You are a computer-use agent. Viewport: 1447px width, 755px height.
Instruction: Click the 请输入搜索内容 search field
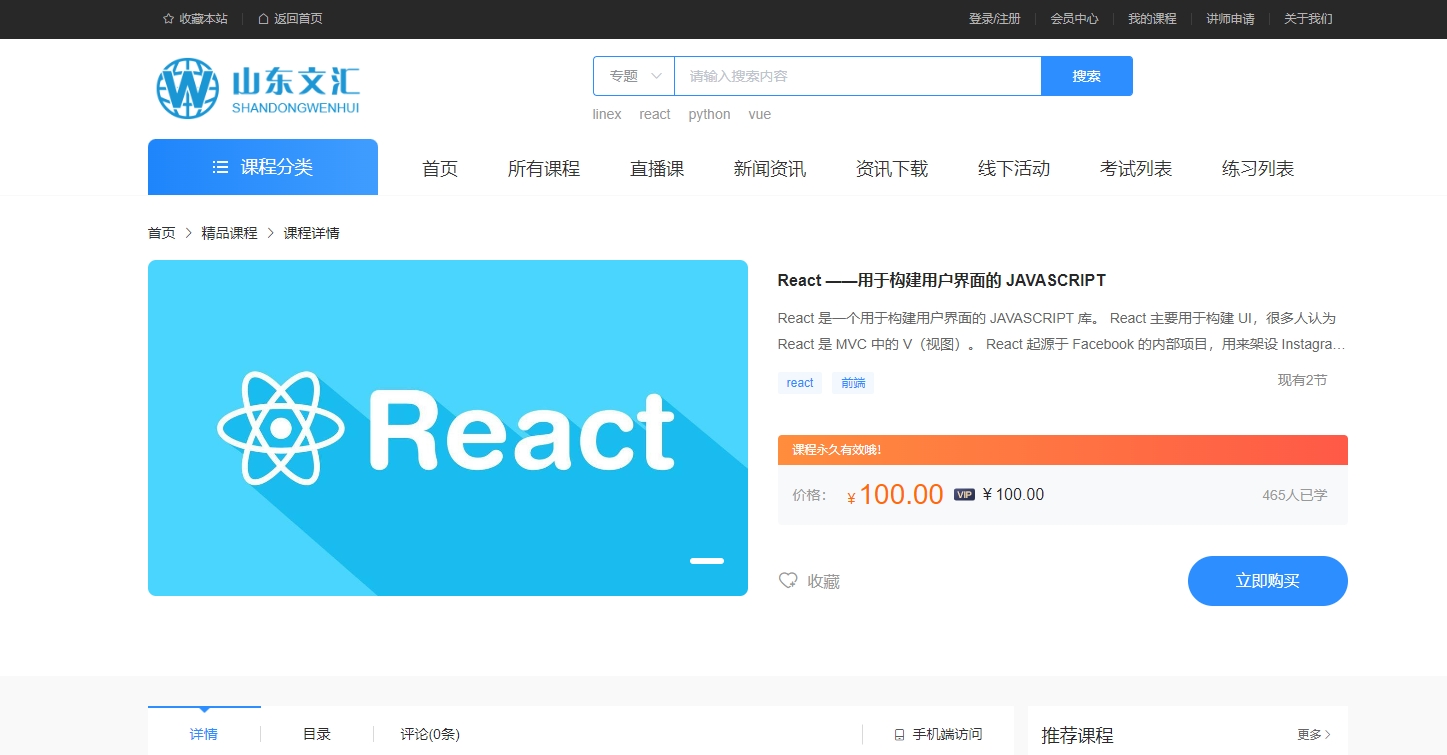(858, 76)
